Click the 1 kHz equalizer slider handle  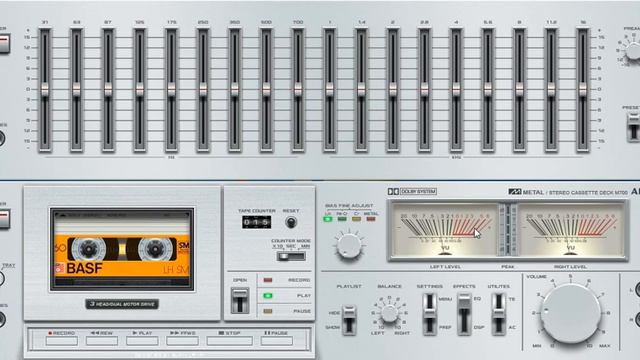[x=329, y=89]
